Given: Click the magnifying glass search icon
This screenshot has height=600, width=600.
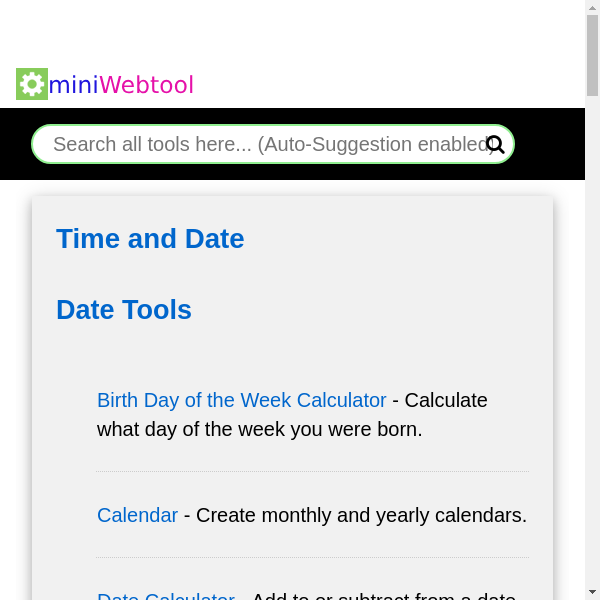Looking at the screenshot, I should click(x=495, y=144).
